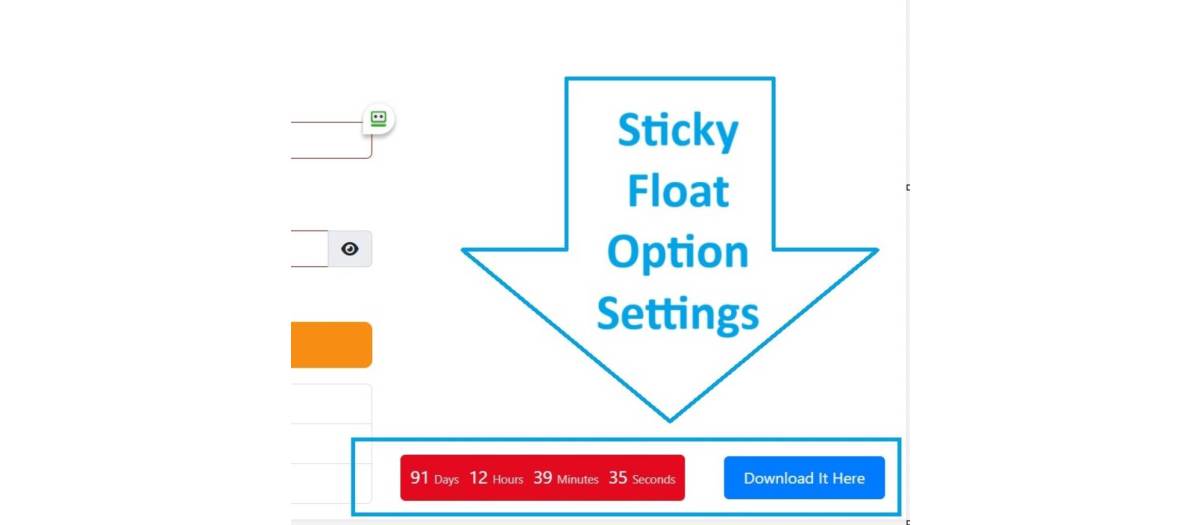Viewport: 1200px width, 525px height.
Task: Click the blue Download It Here button
Action: 804,478
